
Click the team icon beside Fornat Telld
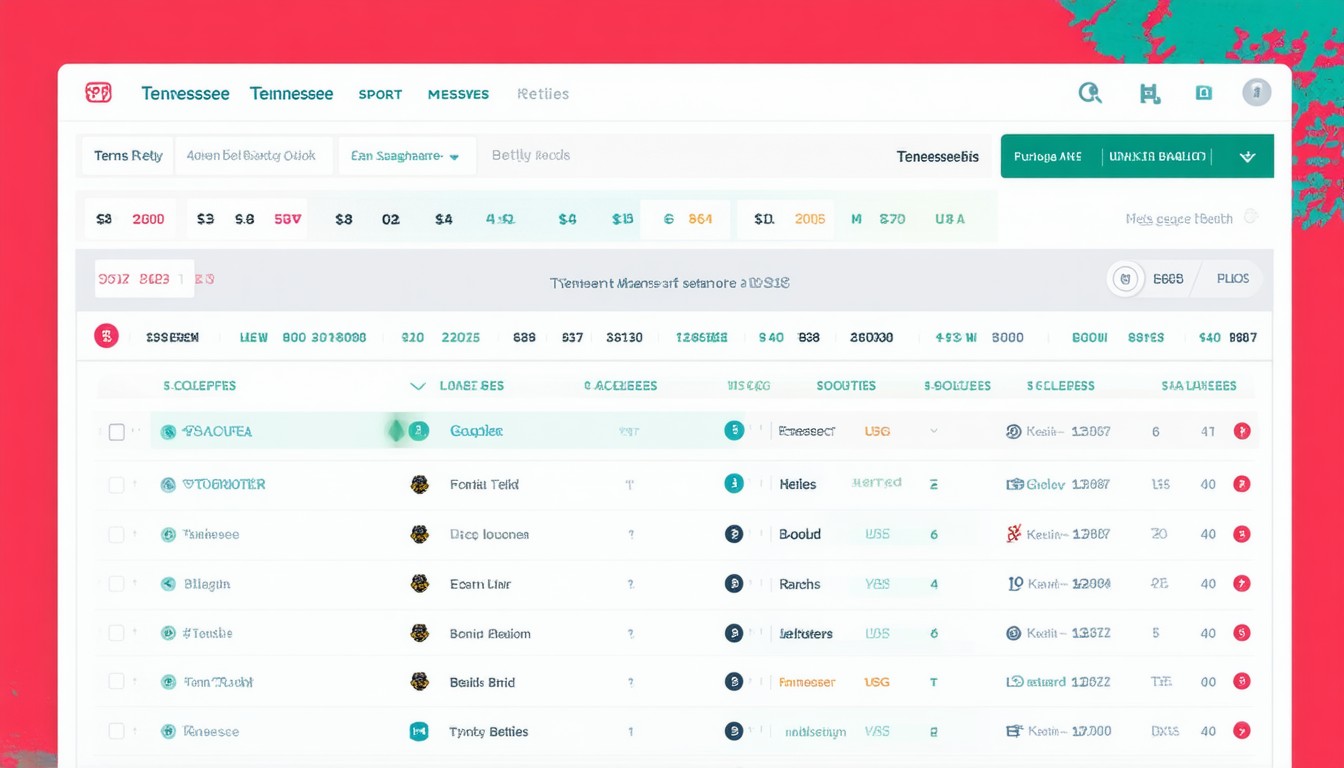[420, 485]
